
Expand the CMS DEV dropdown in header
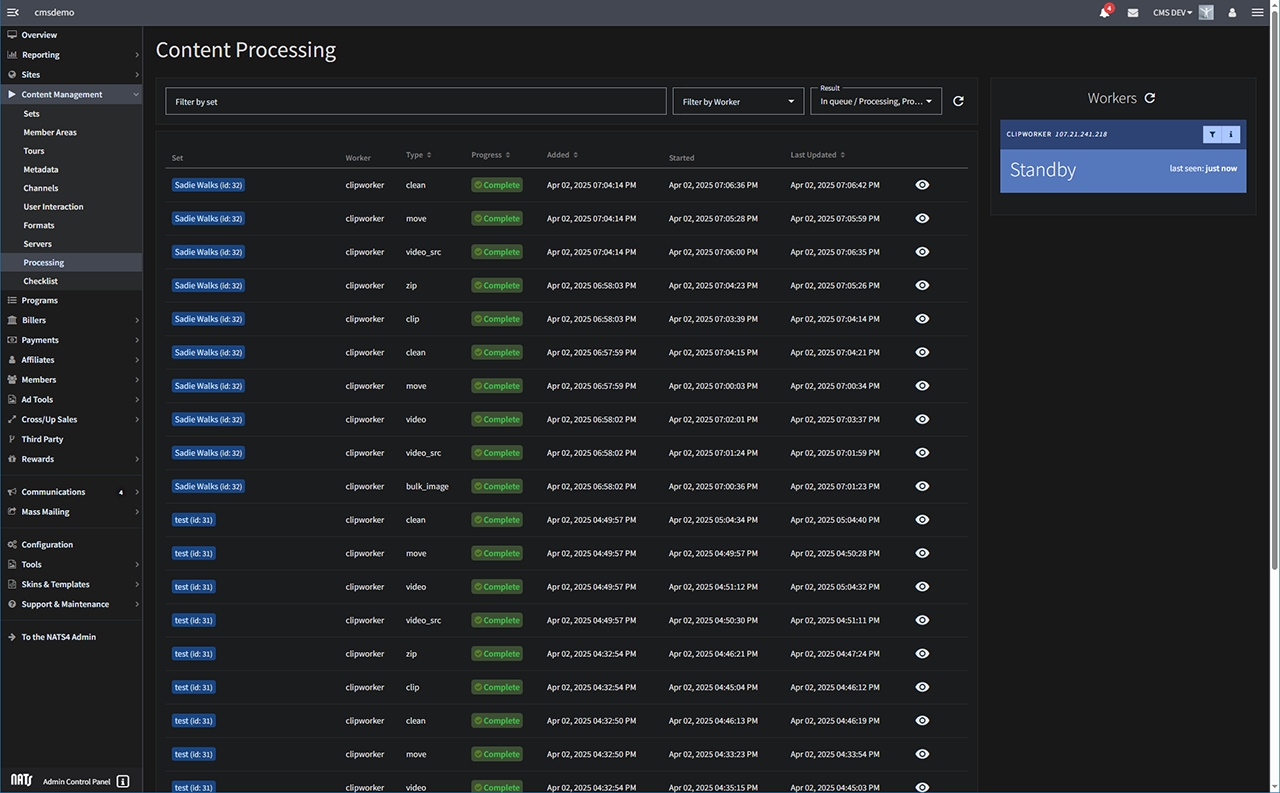pos(1172,13)
